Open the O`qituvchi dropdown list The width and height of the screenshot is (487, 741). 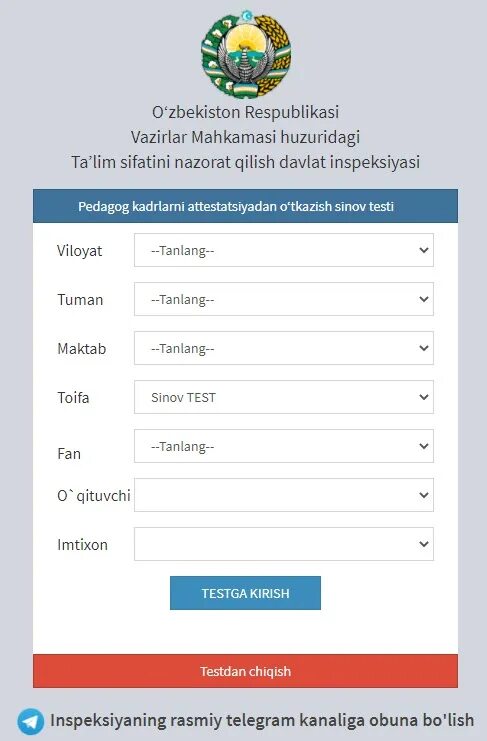pyautogui.click(x=283, y=495)
